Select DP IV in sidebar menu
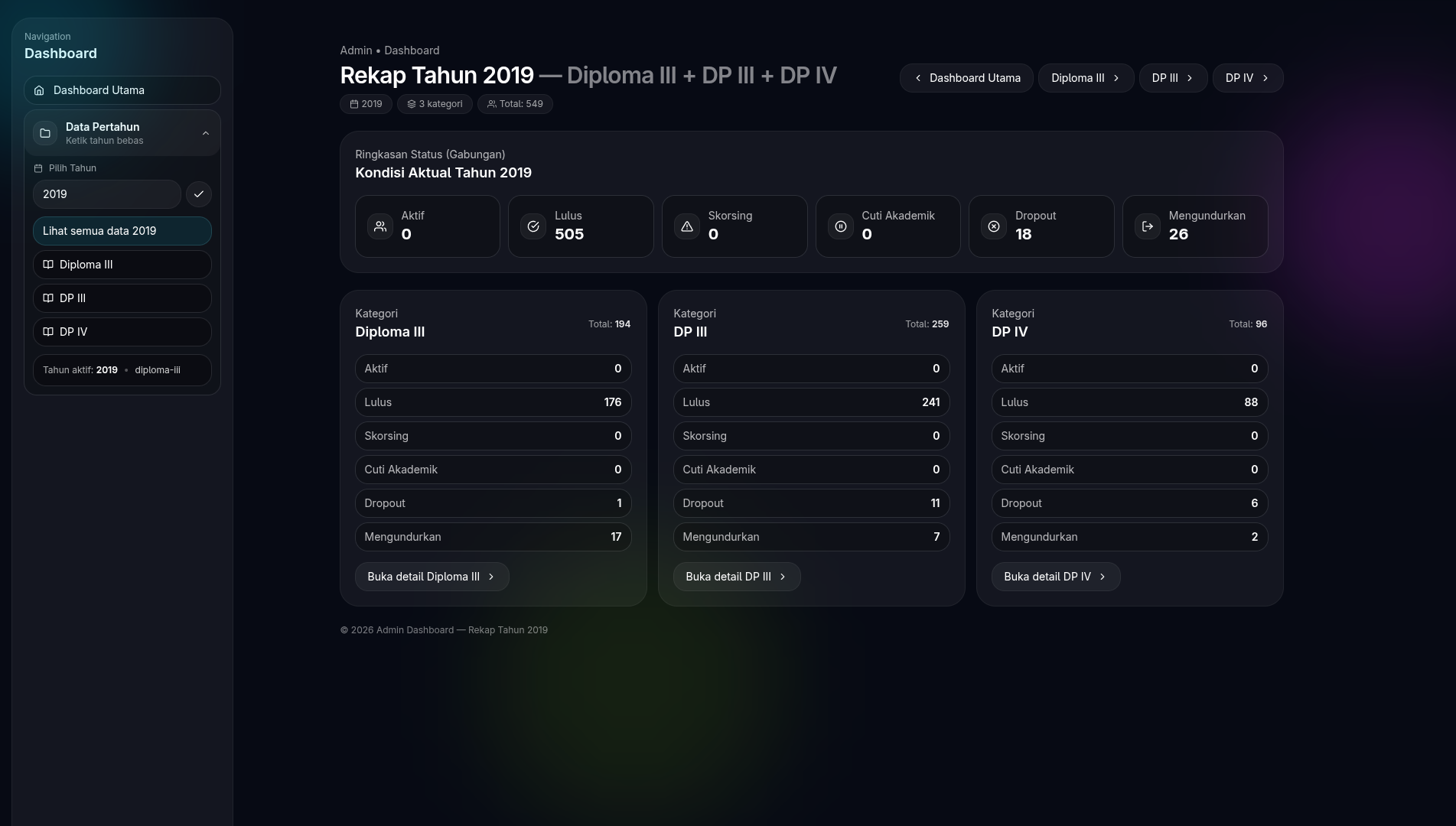 pos(122,332)
